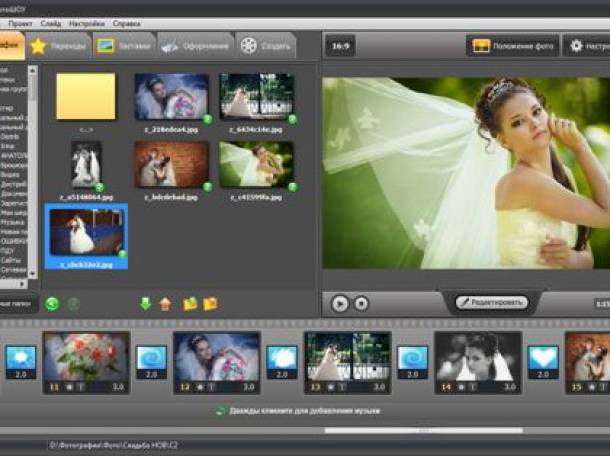Image resolution: width=610 pixels, height=456 pixels.
Task: Click the green music note icon
Action: pos(221,410)
